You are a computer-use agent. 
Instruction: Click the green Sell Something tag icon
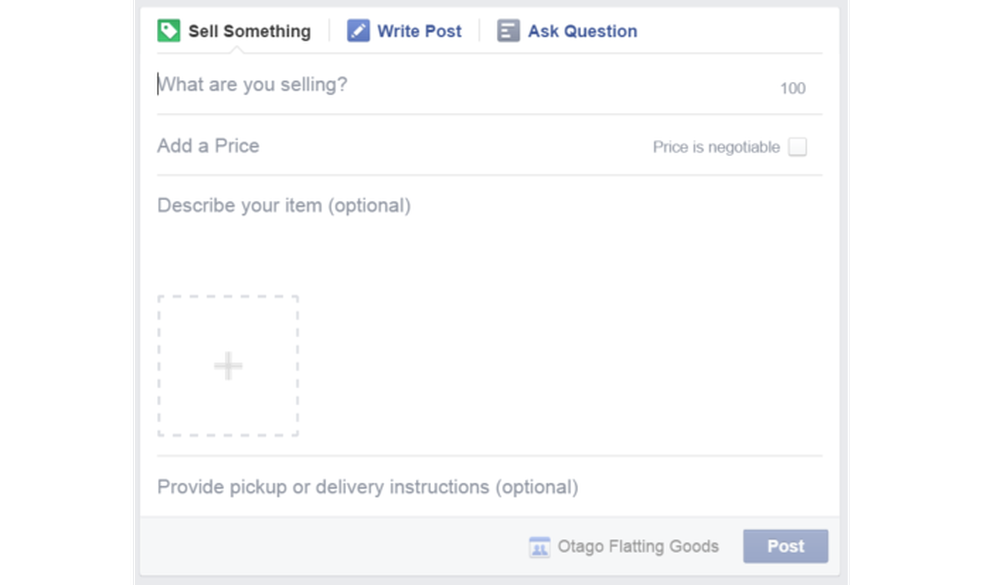pyautogui.click(x=169, y=31)
